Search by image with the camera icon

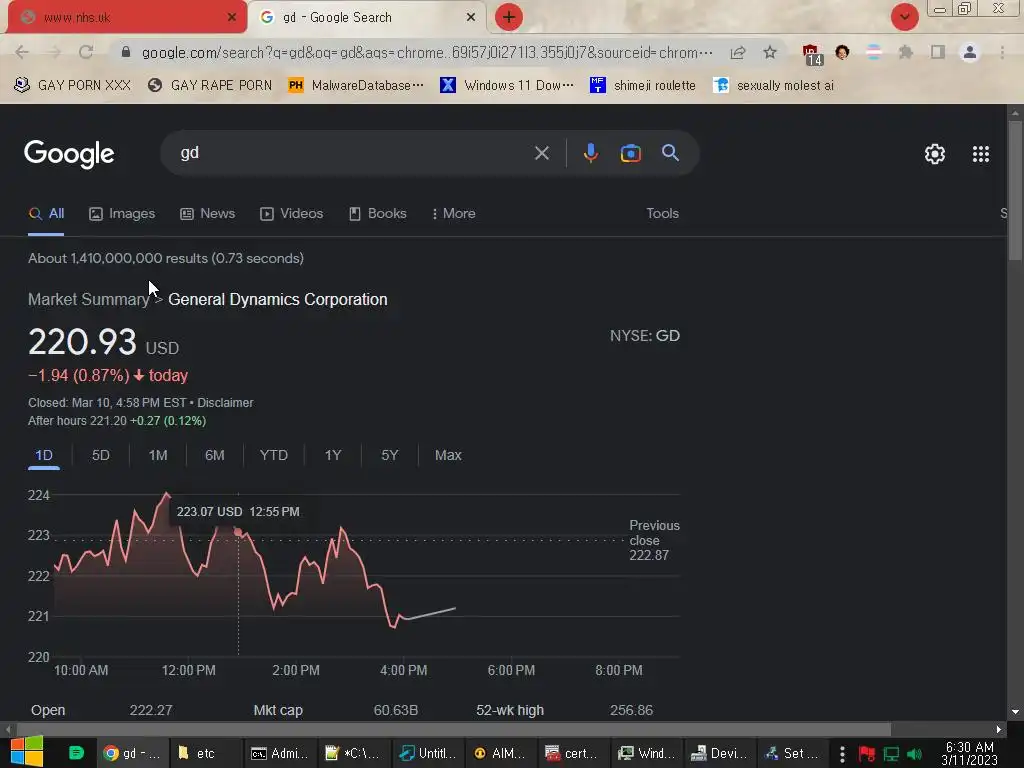[630, 153]
